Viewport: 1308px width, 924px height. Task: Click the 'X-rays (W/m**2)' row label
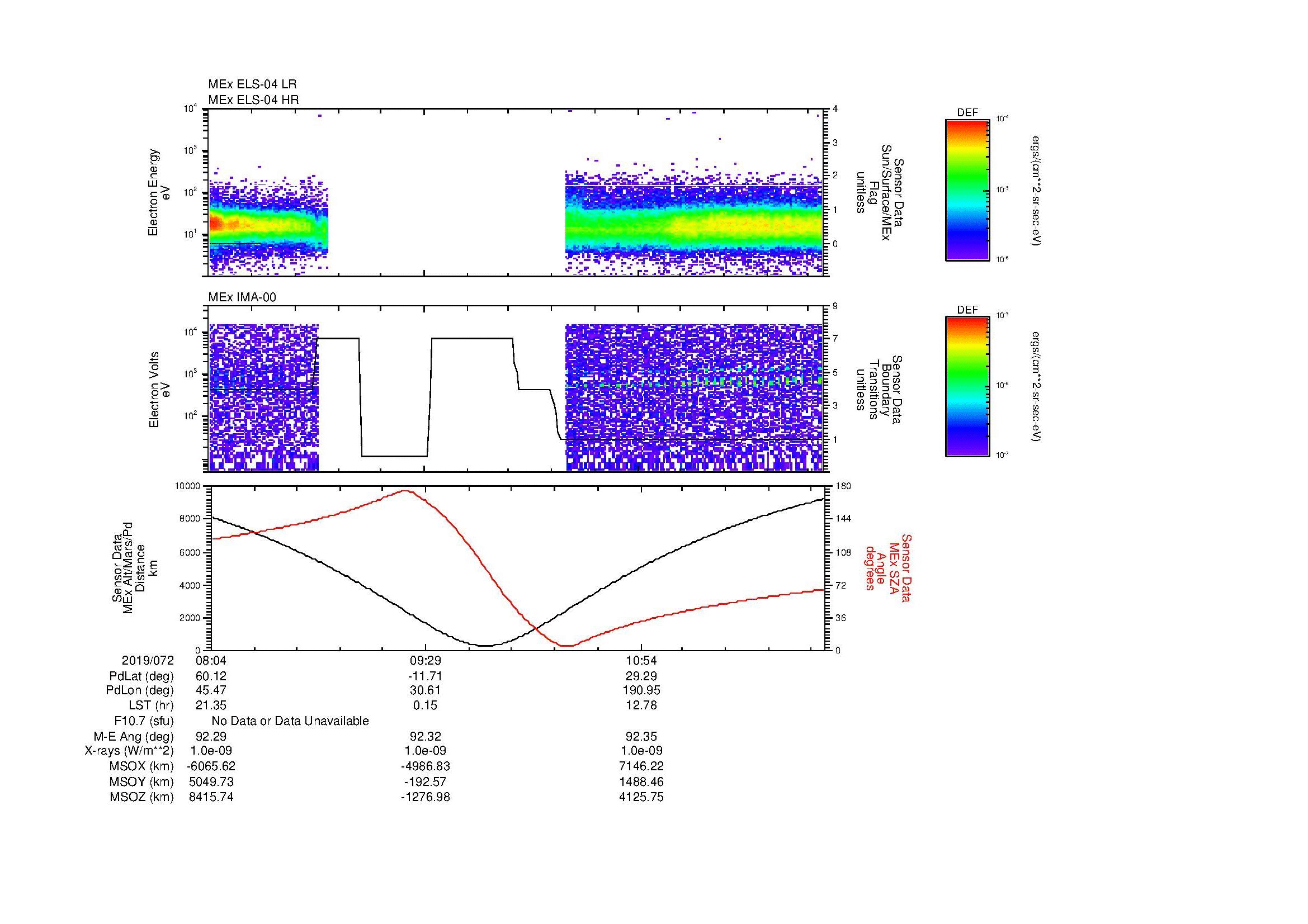pos(129,751)
